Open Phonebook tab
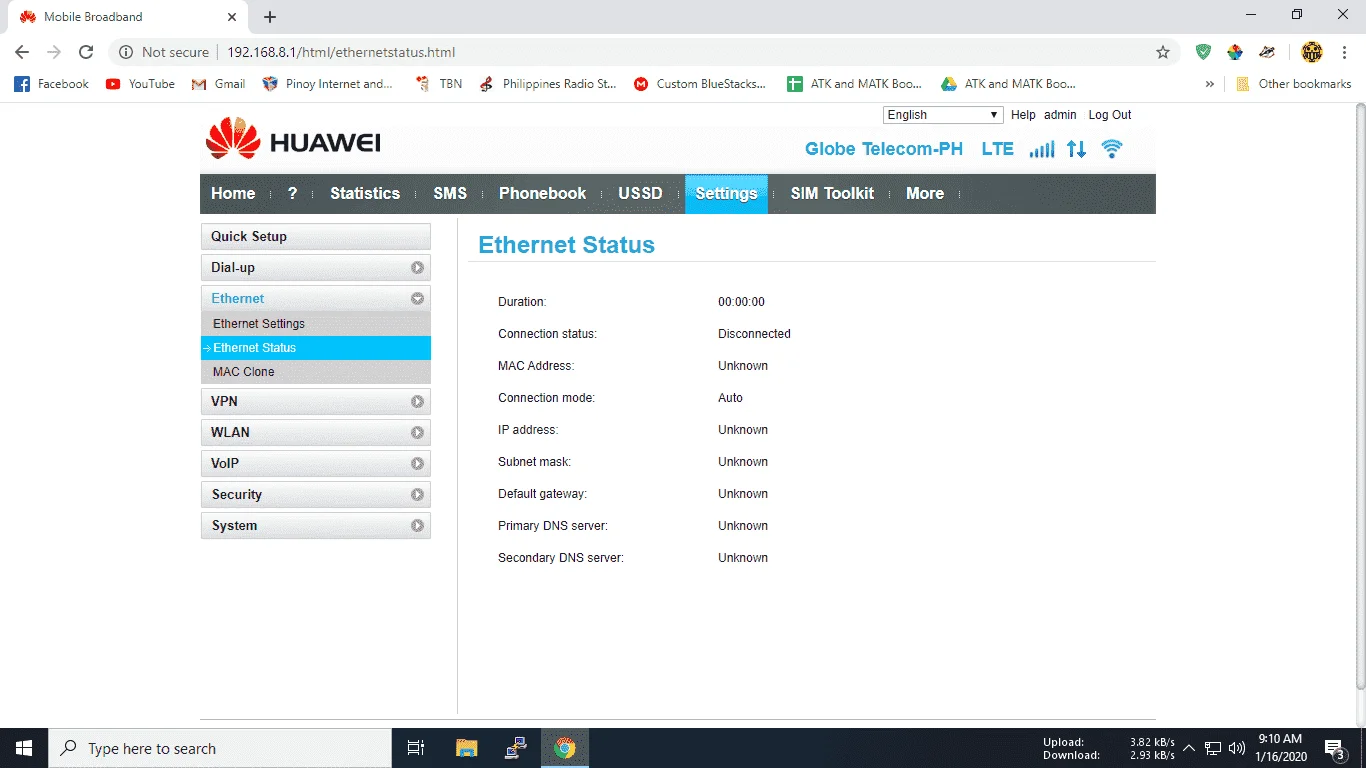This screenshot has width=1366, height=768. (543, 194)
